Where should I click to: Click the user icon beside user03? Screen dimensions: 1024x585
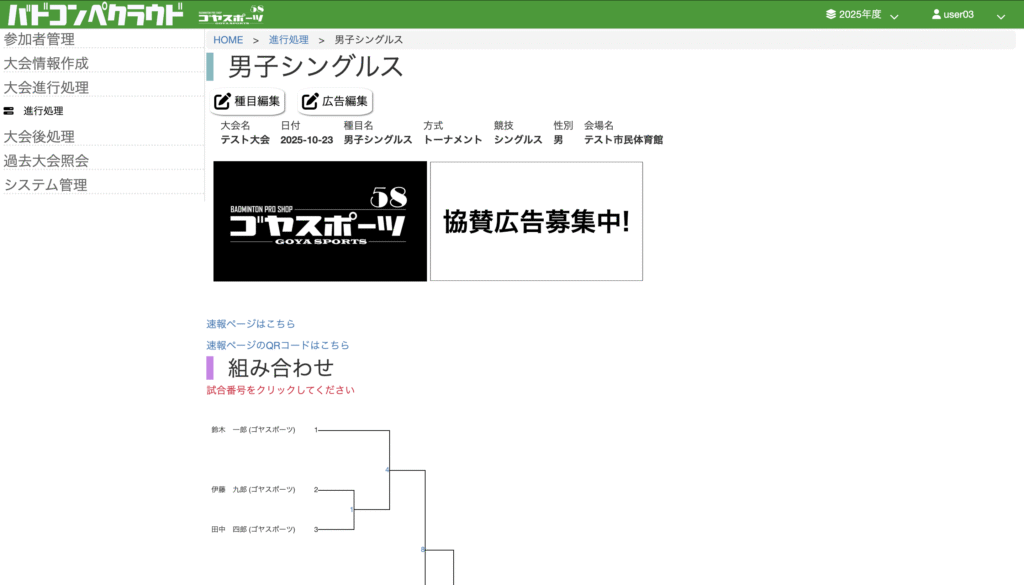pyautogui.click(x=936, y=15)
